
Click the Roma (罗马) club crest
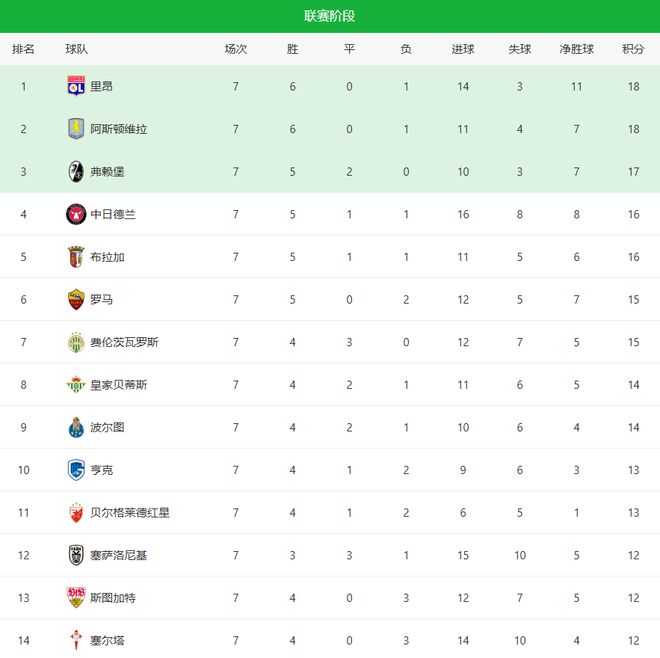(x=75, y=299)
